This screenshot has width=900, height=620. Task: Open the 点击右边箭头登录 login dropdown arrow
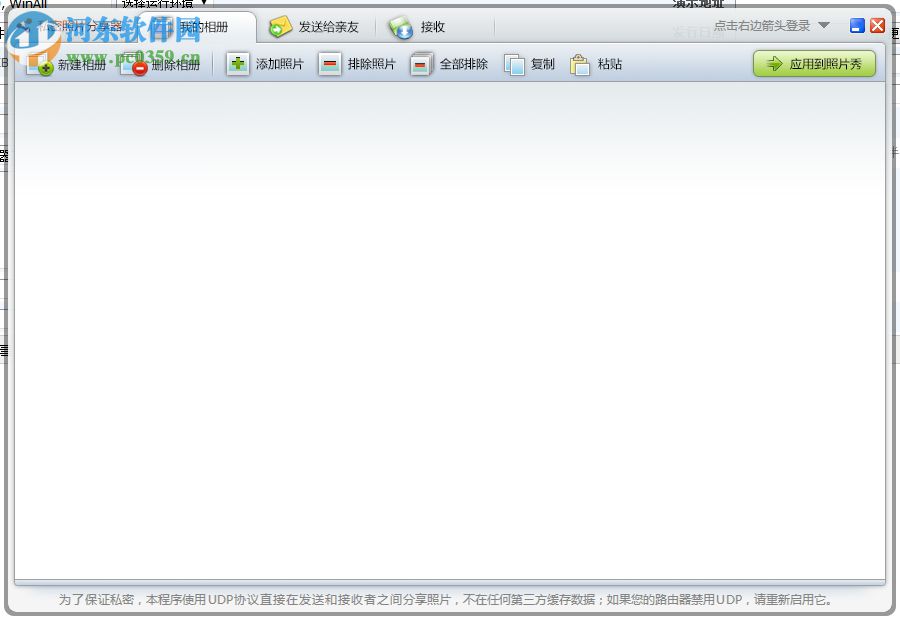(822, 25)
